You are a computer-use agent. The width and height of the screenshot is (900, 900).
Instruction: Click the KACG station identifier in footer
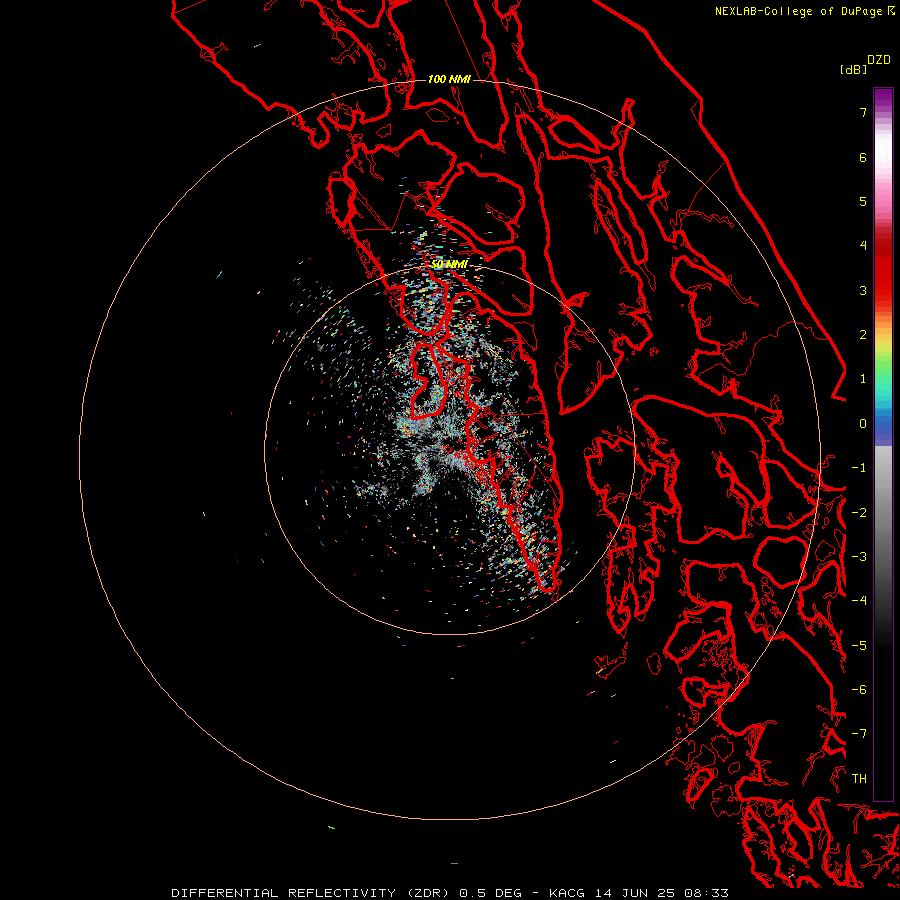[567, 893]
